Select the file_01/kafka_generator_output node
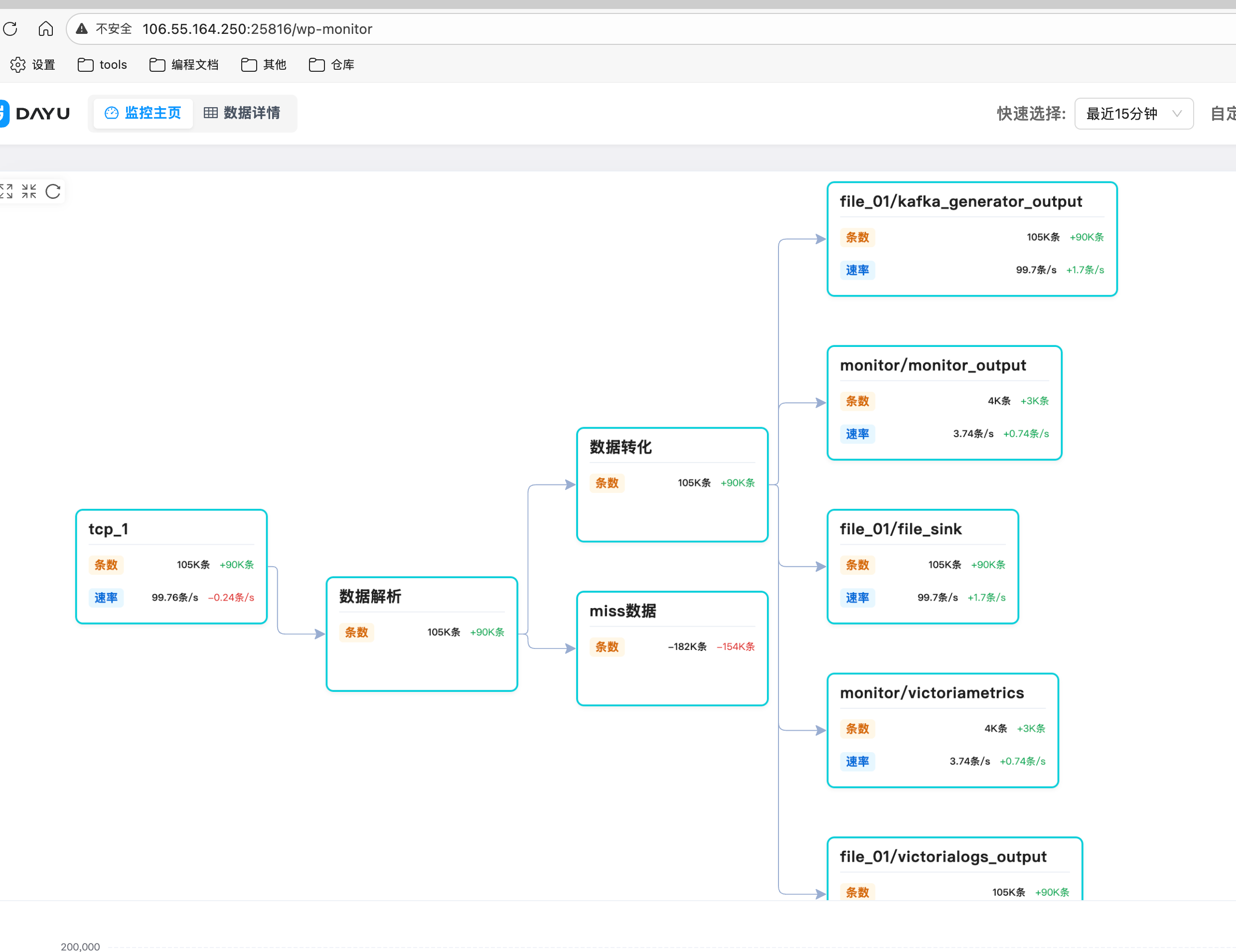This screenshot has height=952, width=1236. pyautogui.click(x=972, y=238)
